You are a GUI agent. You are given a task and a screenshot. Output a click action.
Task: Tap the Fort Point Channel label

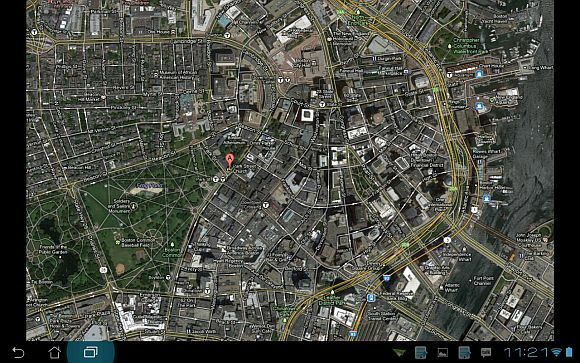[x=484, y=281]
